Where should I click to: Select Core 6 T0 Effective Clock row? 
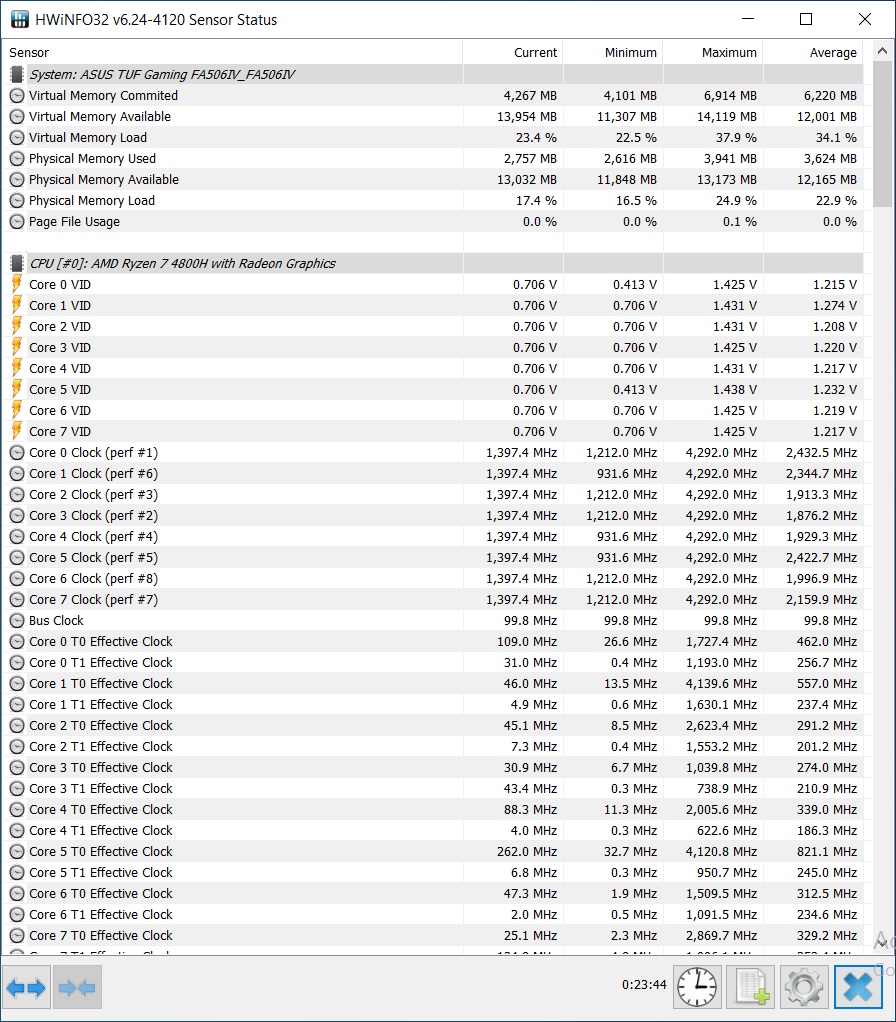435,894
